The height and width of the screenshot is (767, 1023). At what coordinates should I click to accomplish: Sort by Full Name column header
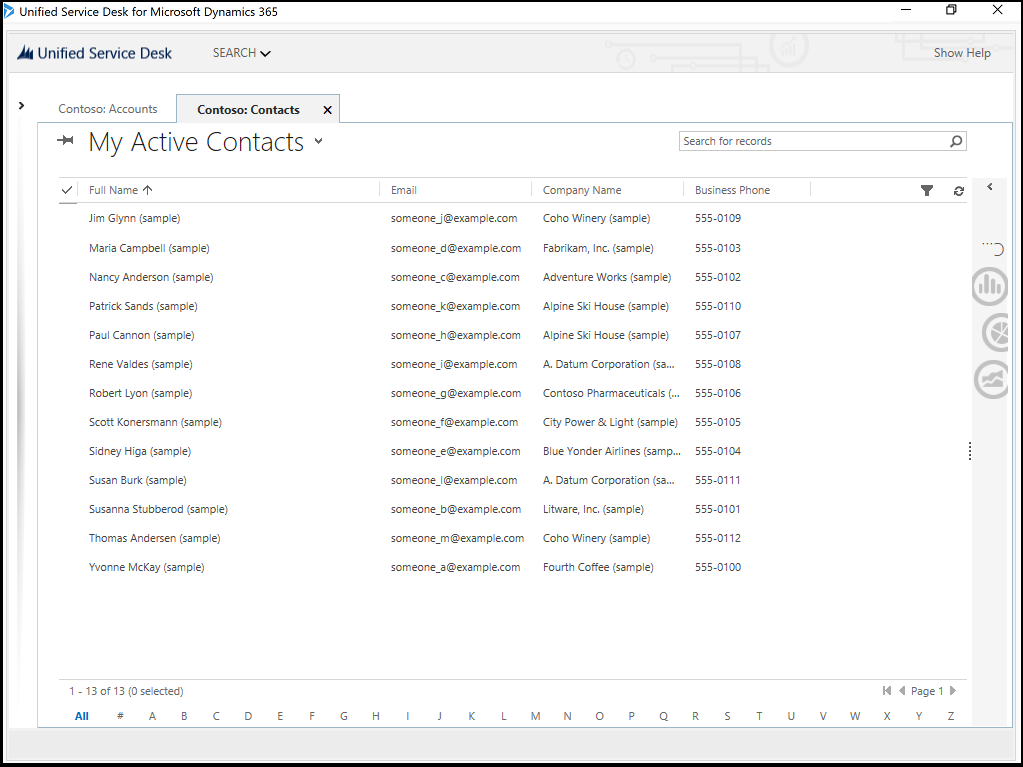(x=120, y=190)
